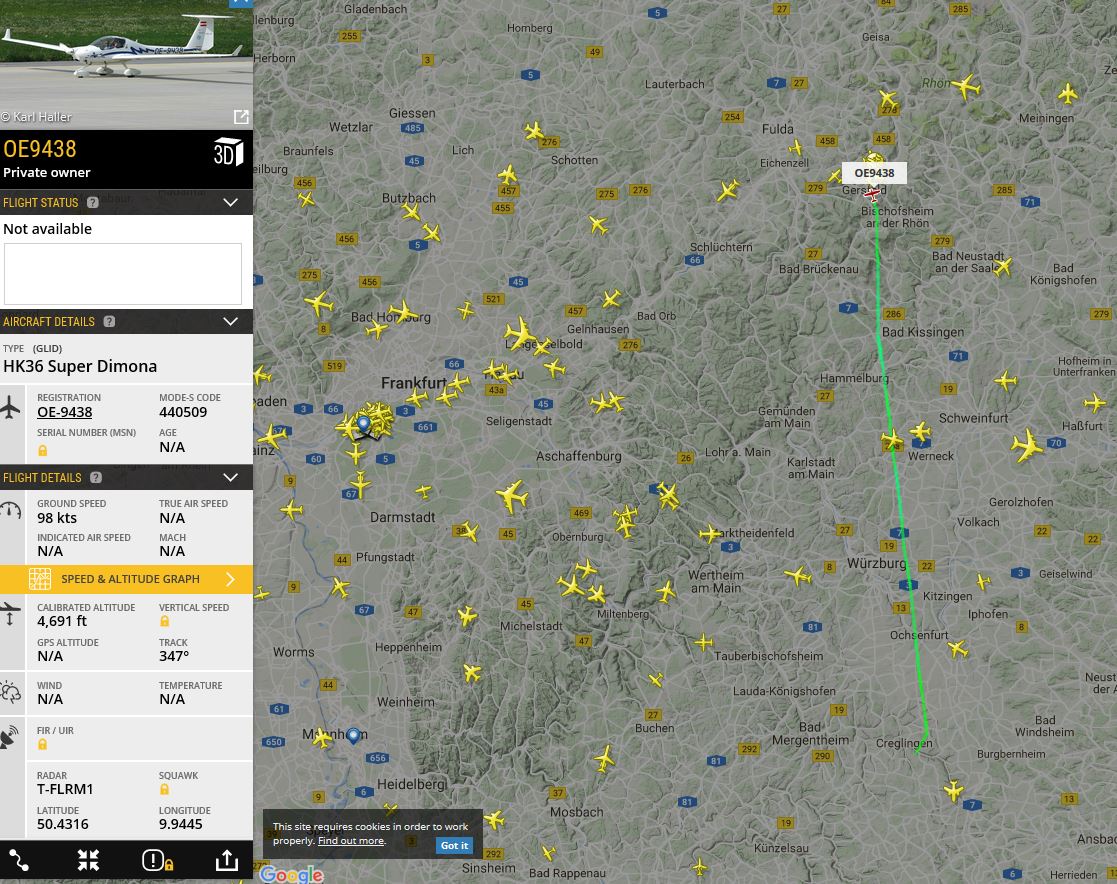The image size is (1117, 884).
Task: Click the flight route icon in bottom bar
Action: click(19, 860)
